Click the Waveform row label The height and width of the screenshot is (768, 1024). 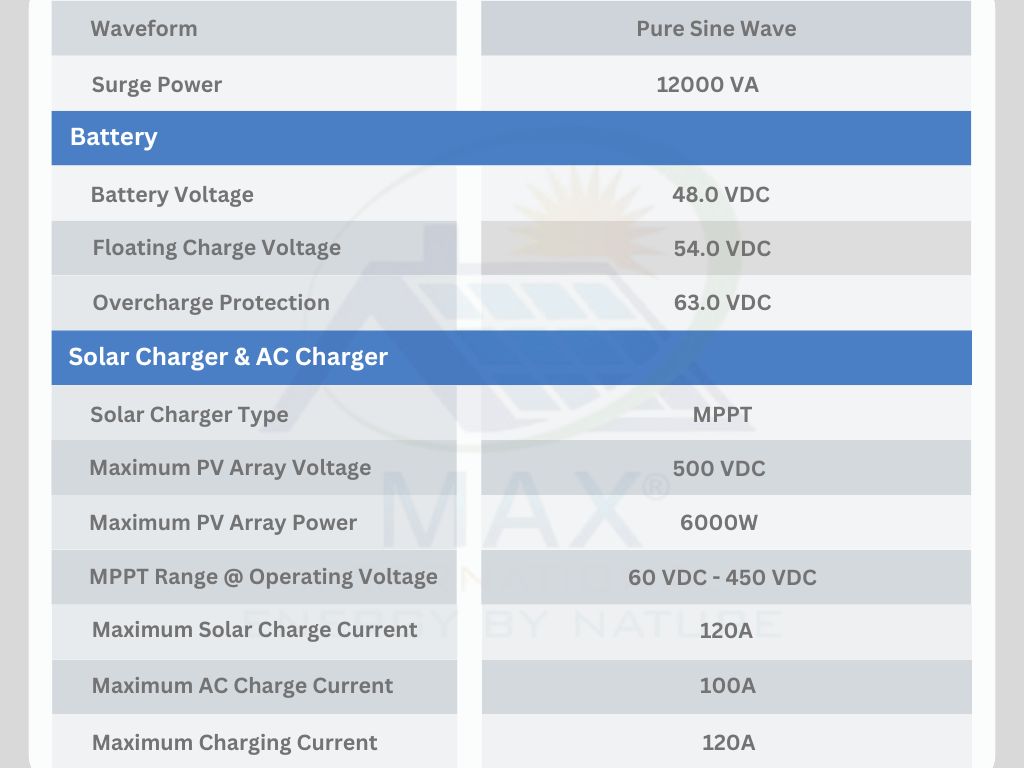click(x=144, y=29)
